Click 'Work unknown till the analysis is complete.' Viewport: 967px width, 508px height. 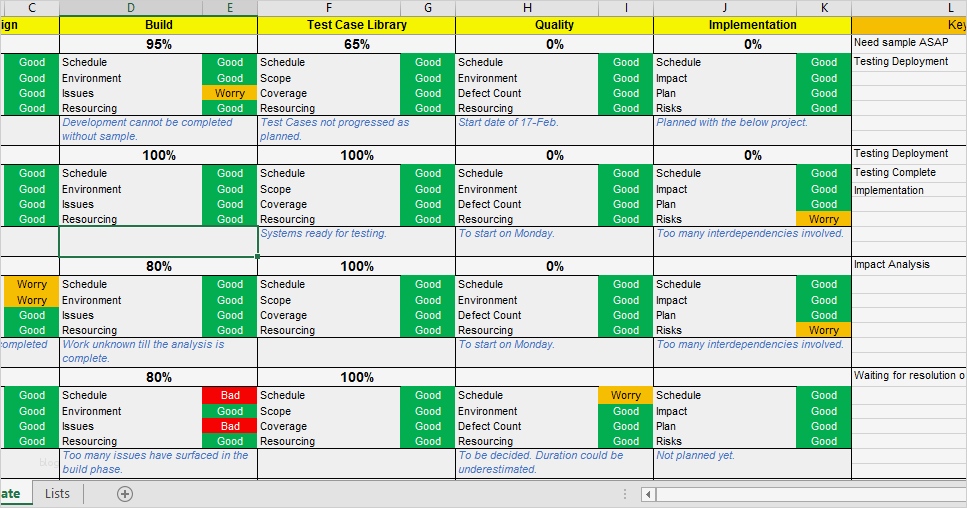click(x=158, y=352)
